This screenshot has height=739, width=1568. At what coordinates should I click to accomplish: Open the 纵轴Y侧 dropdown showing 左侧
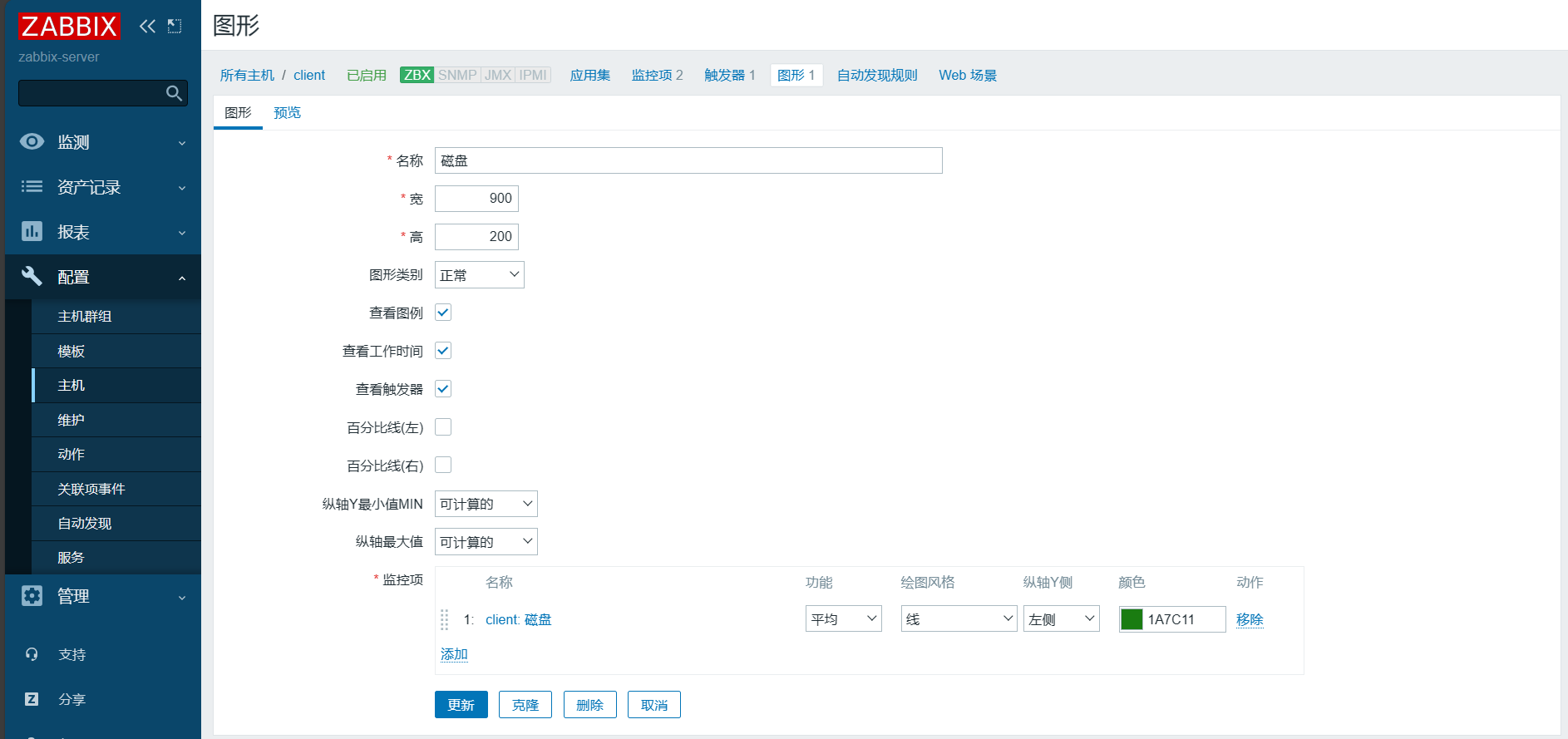tap(1062, 619)
